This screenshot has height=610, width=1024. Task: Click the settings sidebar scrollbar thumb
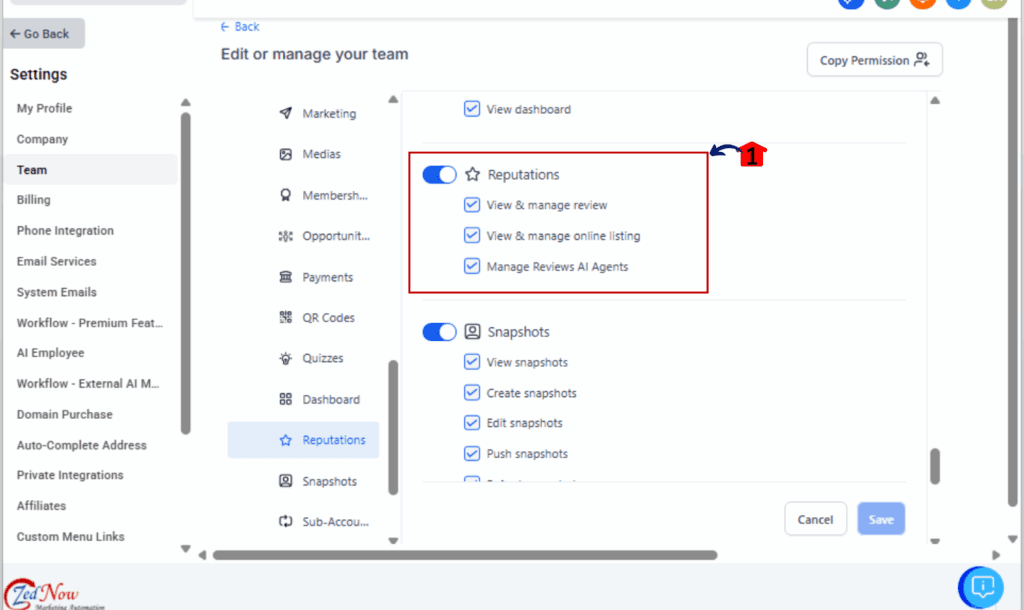point(185,273)
